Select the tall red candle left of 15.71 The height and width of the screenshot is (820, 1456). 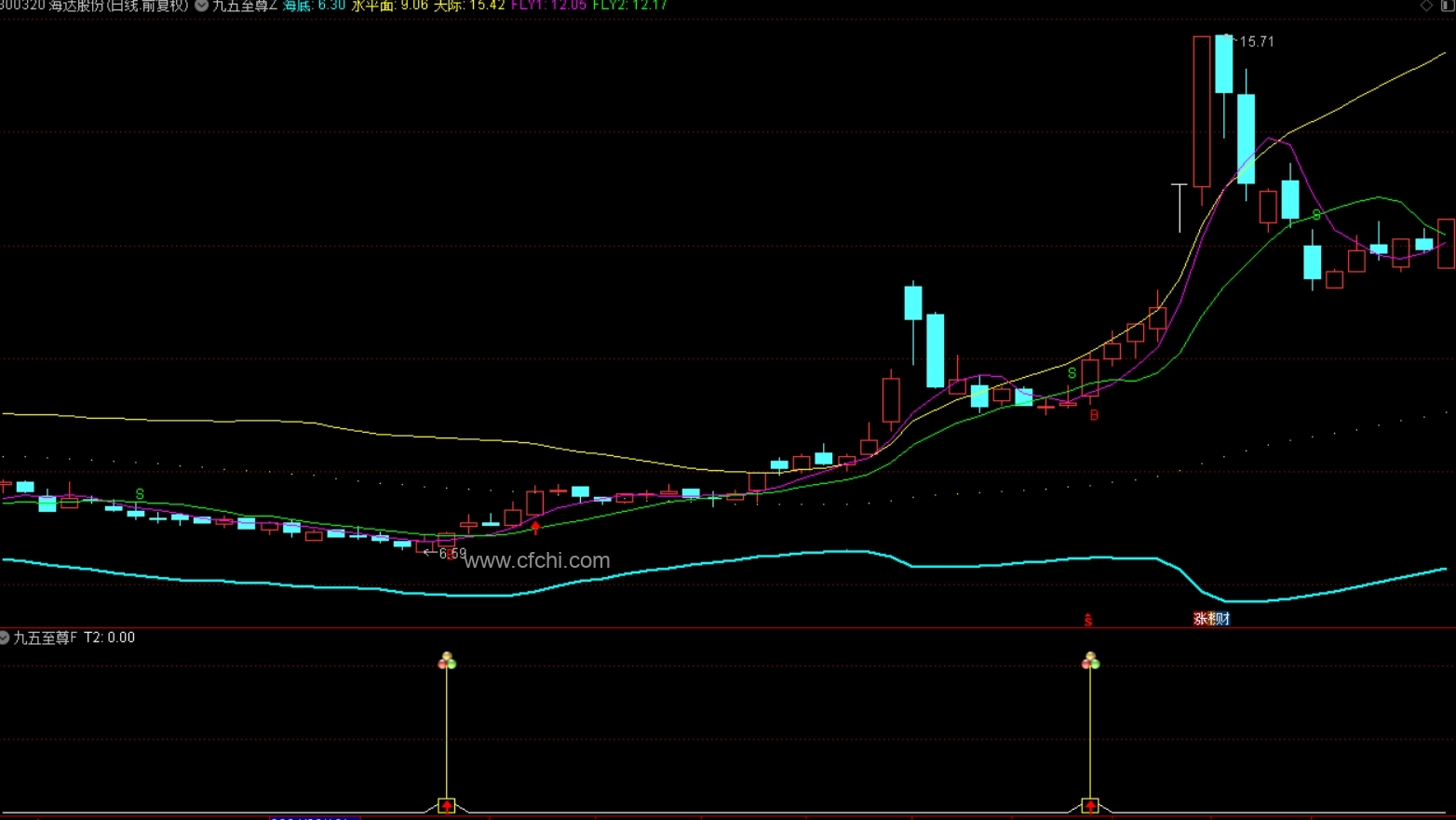pyautogui.click(x=1202, y=112)
